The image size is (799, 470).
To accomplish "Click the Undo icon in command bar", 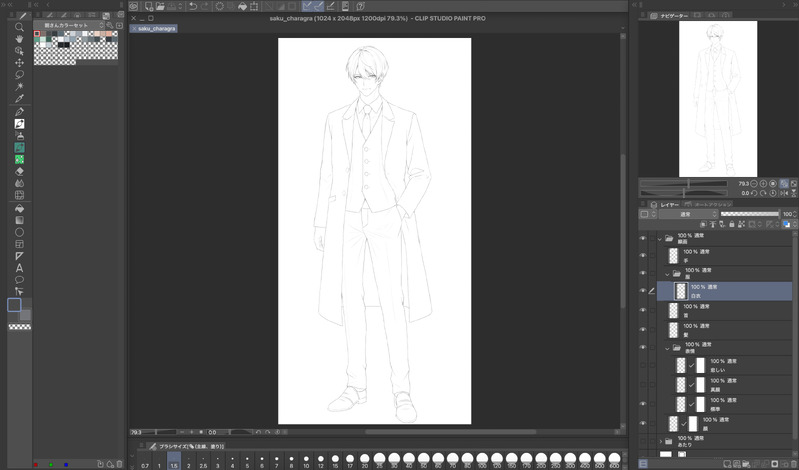I will [x=193, y=6].
